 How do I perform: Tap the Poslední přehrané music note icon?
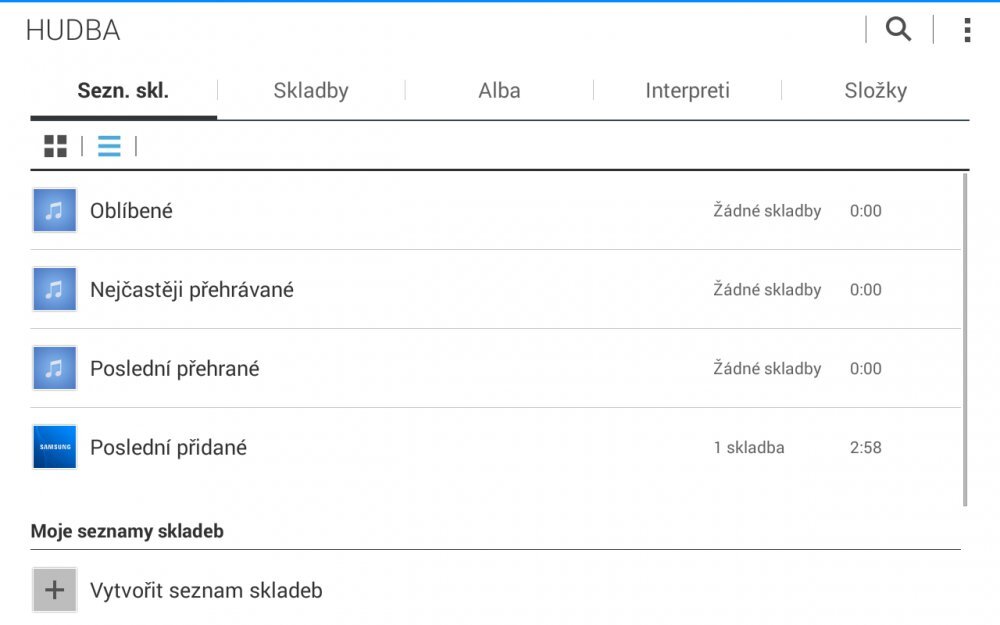coord(54,369)
